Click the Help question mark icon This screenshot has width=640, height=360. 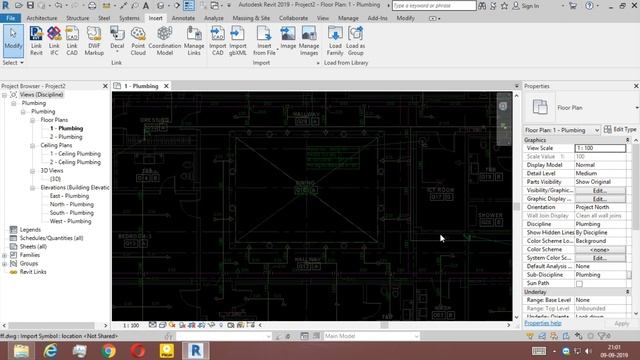[589, 6]
